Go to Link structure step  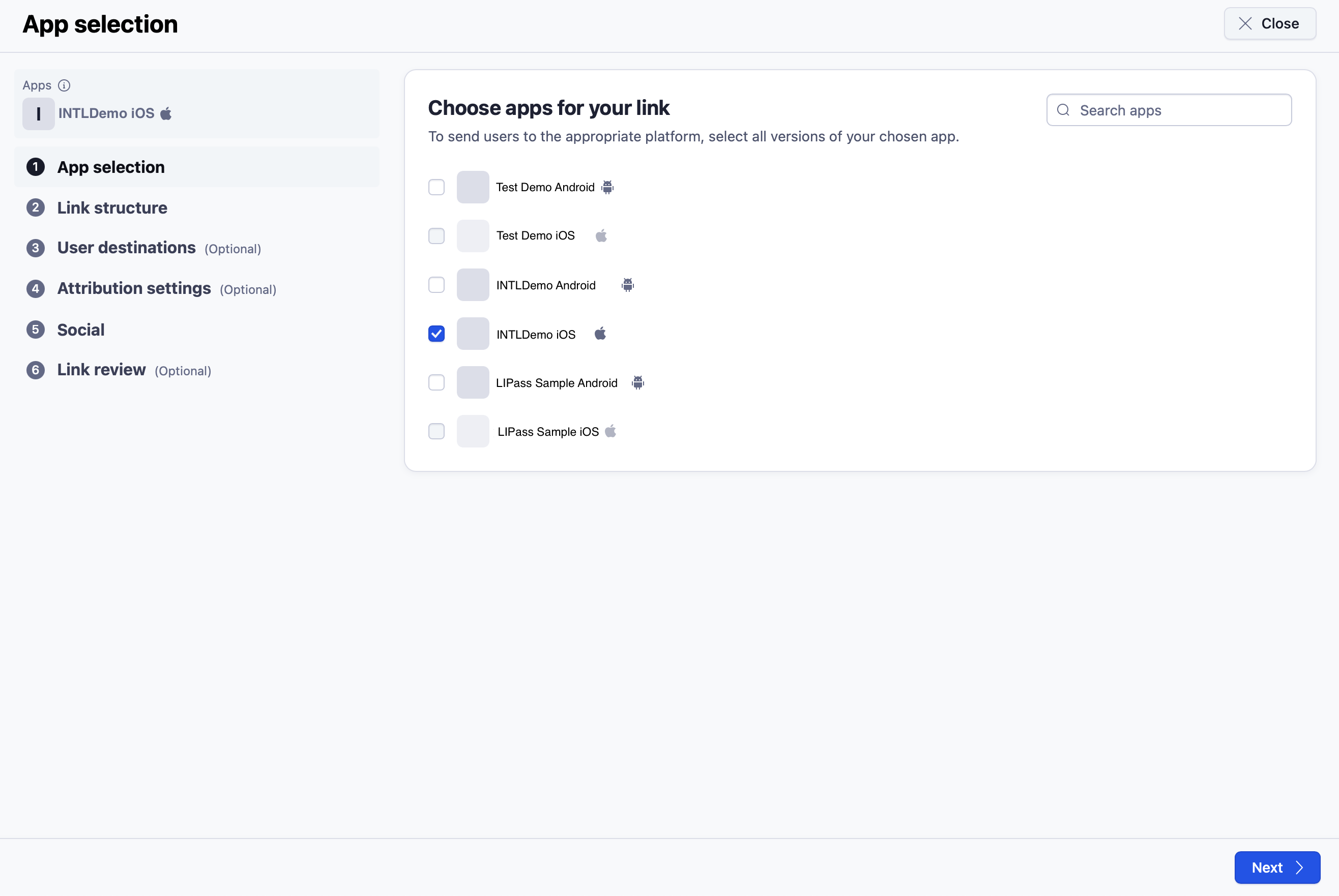[x=112, y=207]
